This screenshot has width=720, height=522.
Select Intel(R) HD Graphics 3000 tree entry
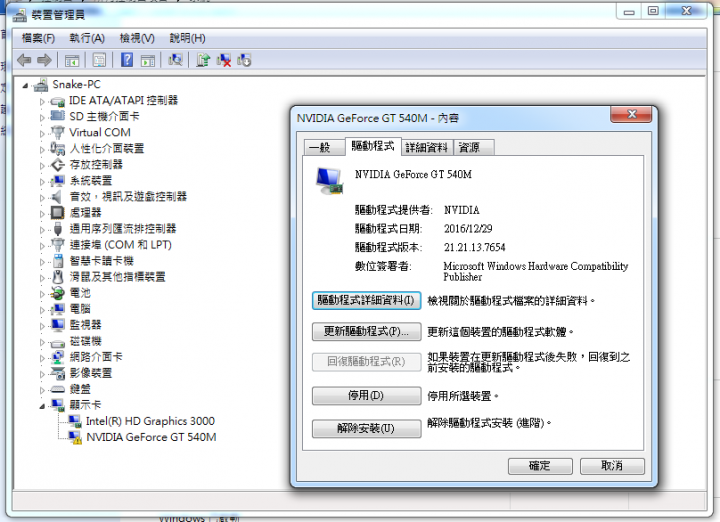(150, 421)
